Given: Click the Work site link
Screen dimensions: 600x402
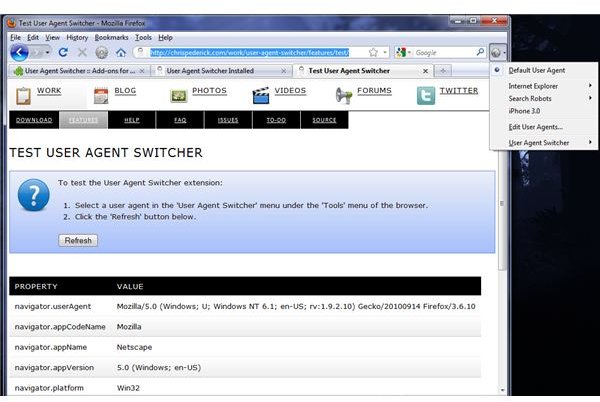Looking at the screenshot, I should point(49,91).
